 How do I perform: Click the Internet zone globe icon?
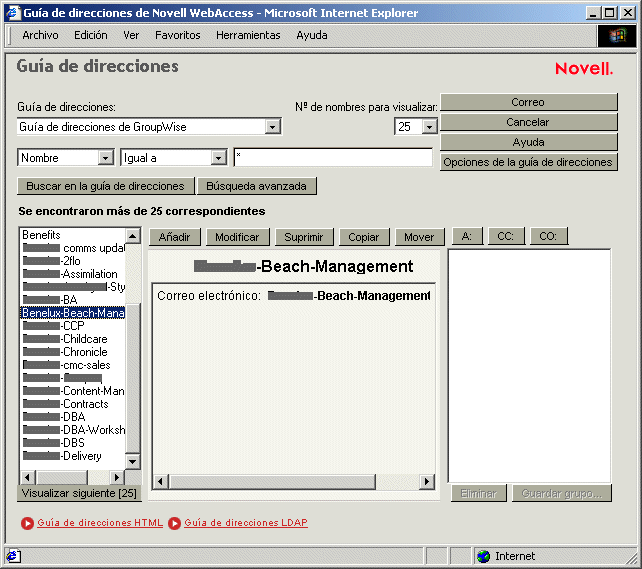pos(484,556)
